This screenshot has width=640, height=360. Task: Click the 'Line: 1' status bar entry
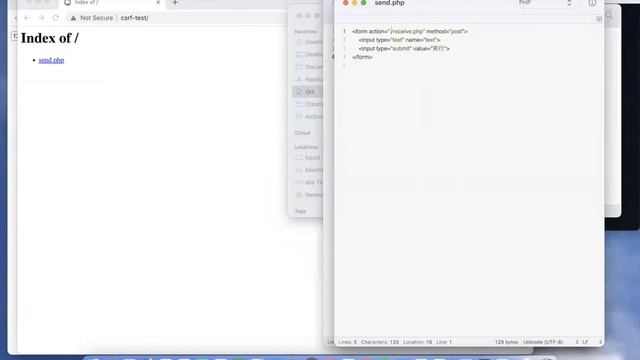(x=444, y=342)
